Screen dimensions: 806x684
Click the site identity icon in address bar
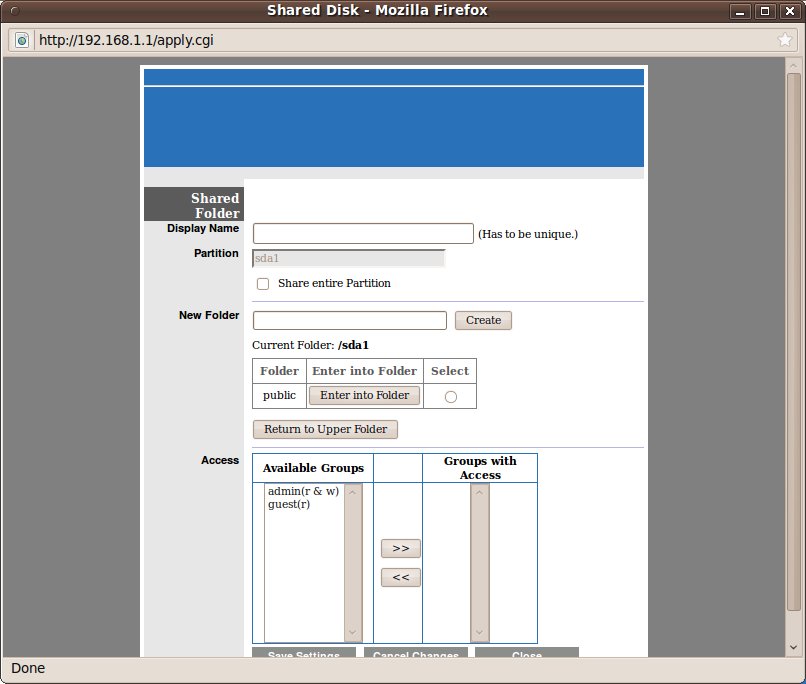(22, 41)
